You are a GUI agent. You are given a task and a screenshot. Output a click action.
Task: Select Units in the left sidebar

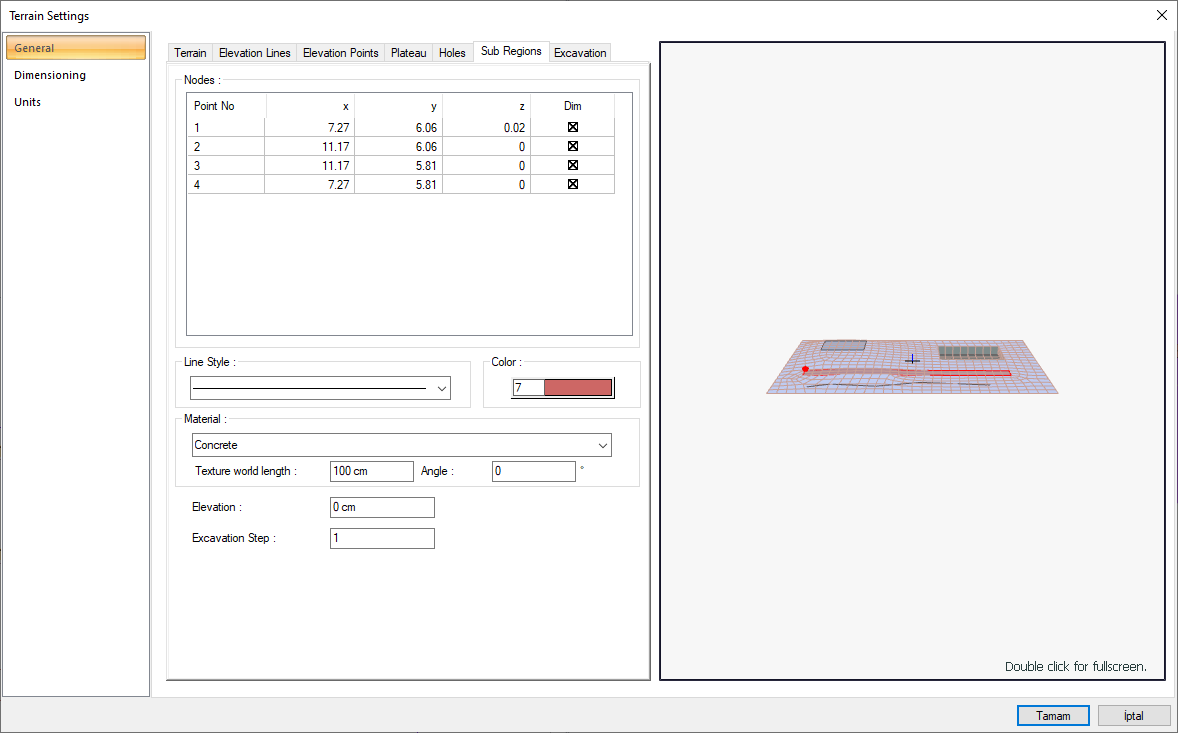(28, 102)
